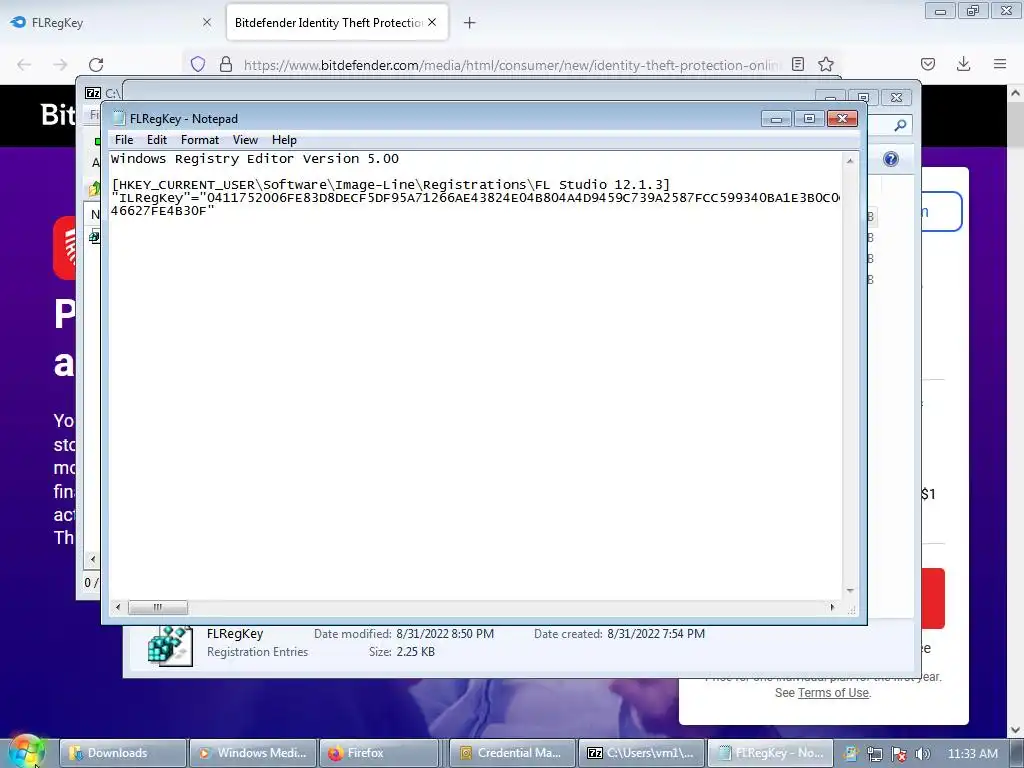The height and width of the screenshot is (768, 1024).
Task: Click Notepad window title bar icon
Action: 118,118
